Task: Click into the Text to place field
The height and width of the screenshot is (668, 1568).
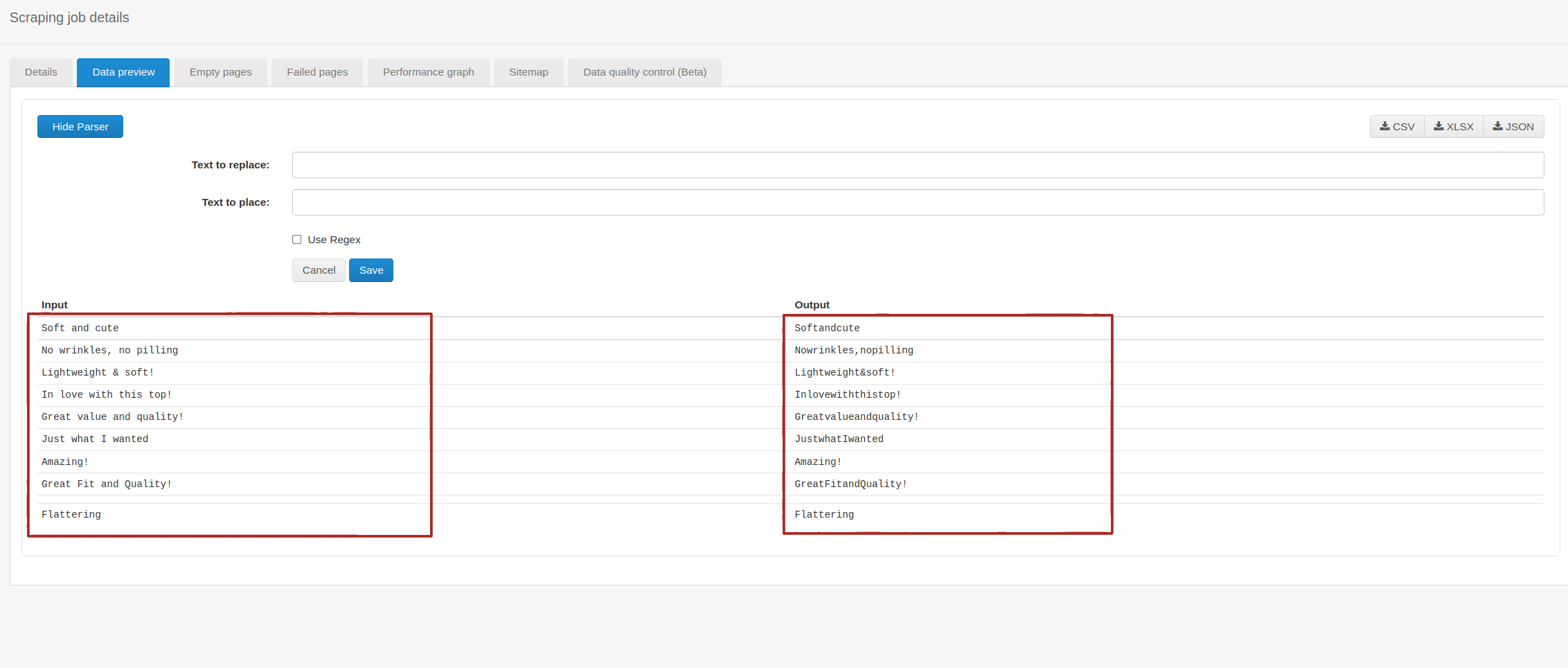Action: [x=918, y=202]
